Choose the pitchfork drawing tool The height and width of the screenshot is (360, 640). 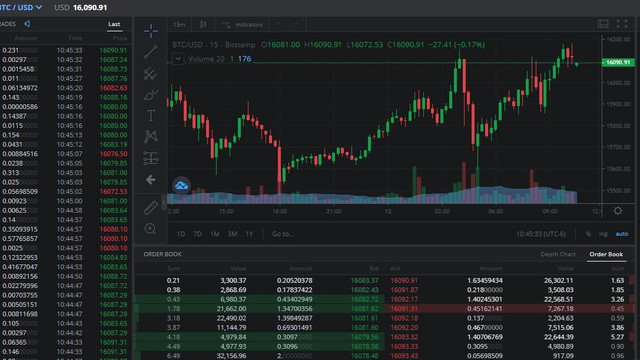tap(151, 74)
